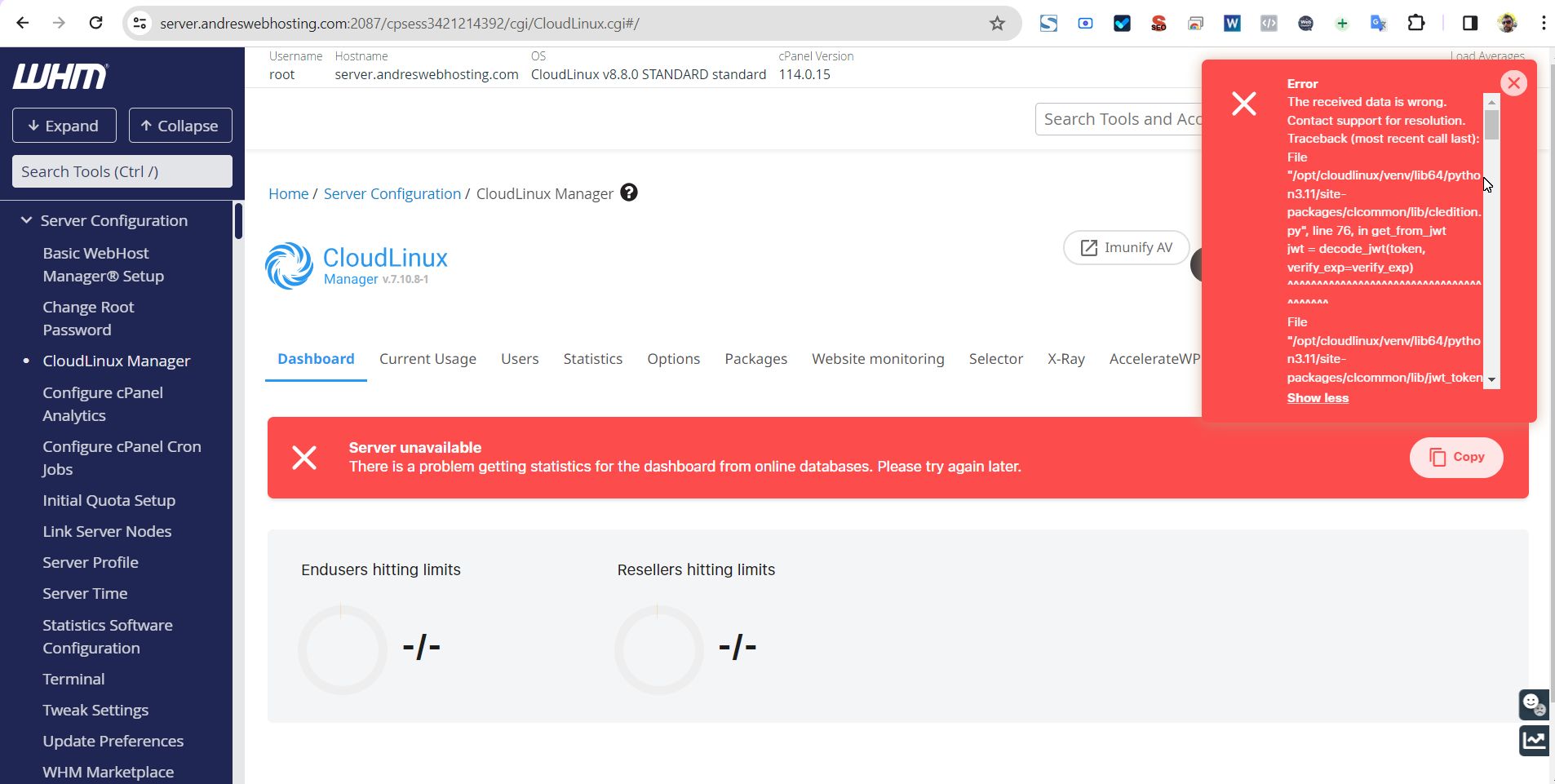Click the Resellers hitting limits gauge
Viewport: 1555px width, 784px height.
point(658,649)
